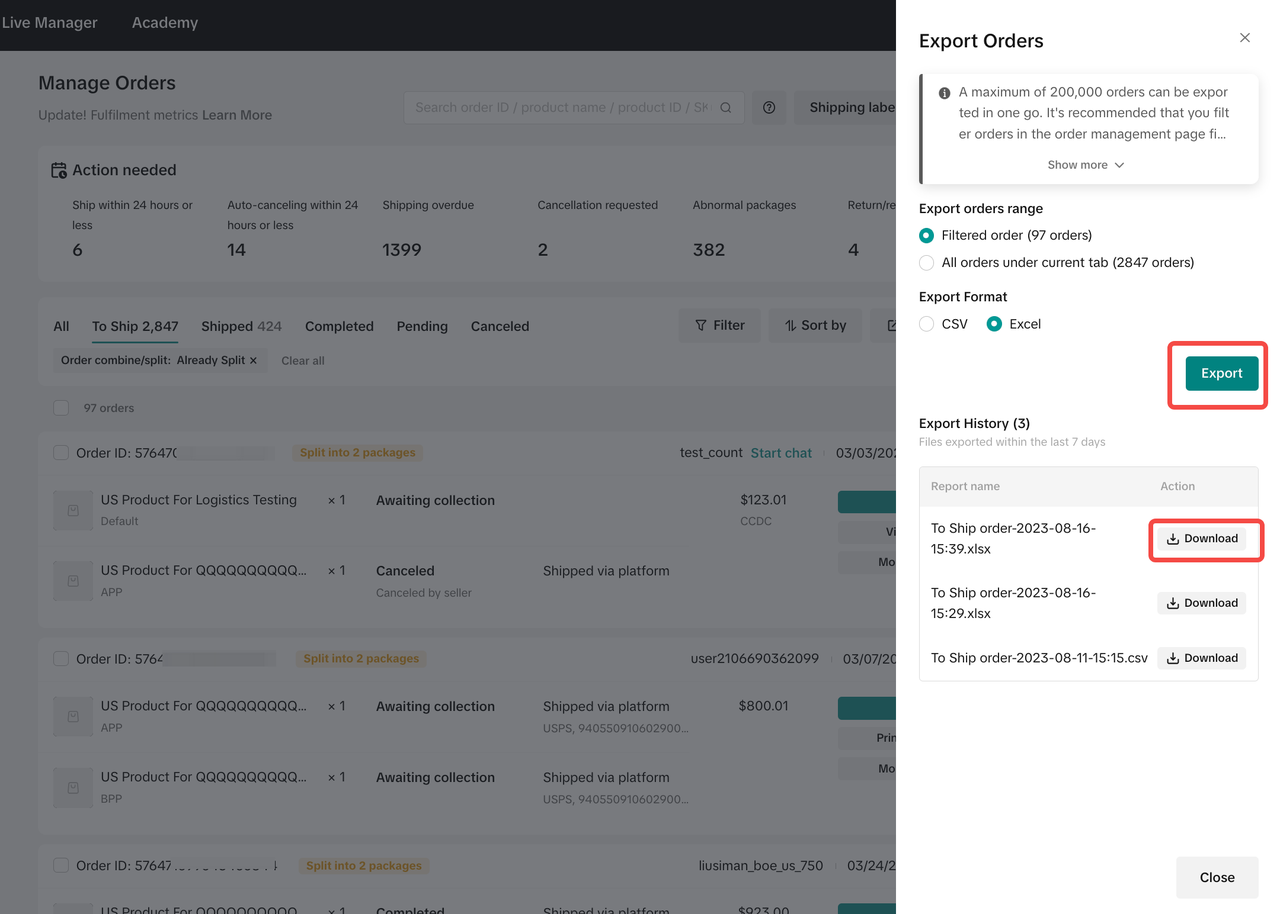
Task: Close the Export Orders panel with X icon
Action: pos(1244,38)
